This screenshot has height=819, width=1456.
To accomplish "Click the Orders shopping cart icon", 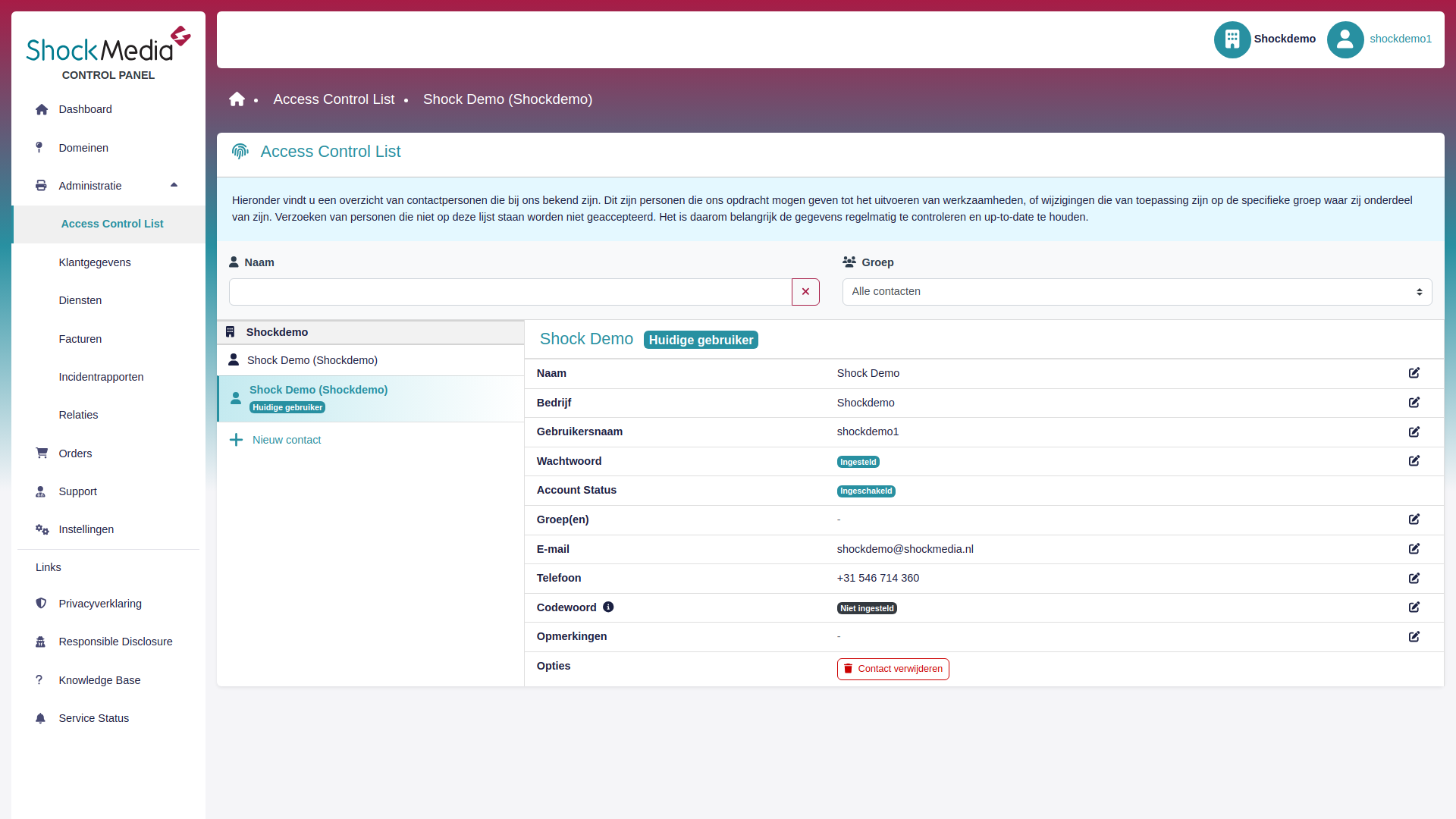I will 42,453.
